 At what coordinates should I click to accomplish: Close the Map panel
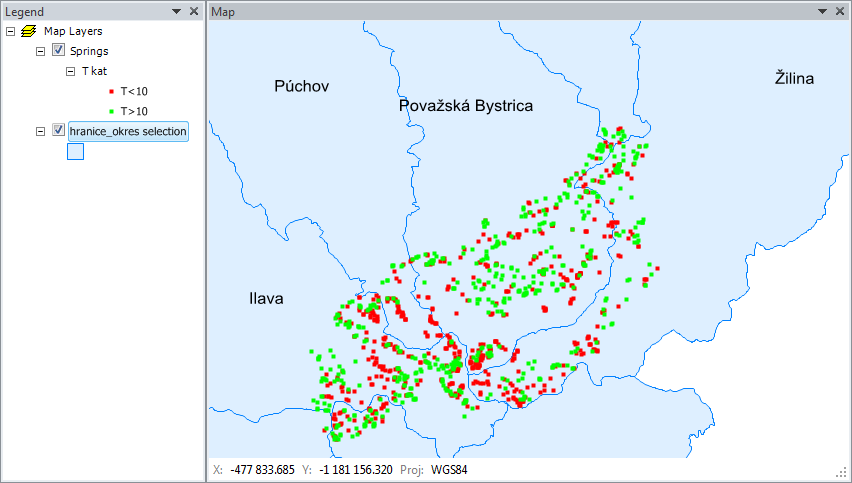point(840,11)
